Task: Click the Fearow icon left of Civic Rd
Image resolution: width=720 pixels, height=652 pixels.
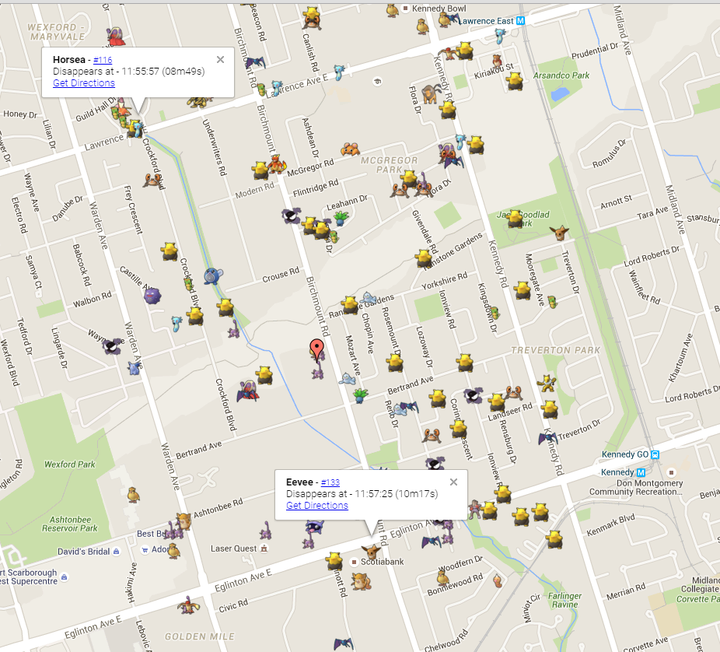Action: click(x=189, y=605)
